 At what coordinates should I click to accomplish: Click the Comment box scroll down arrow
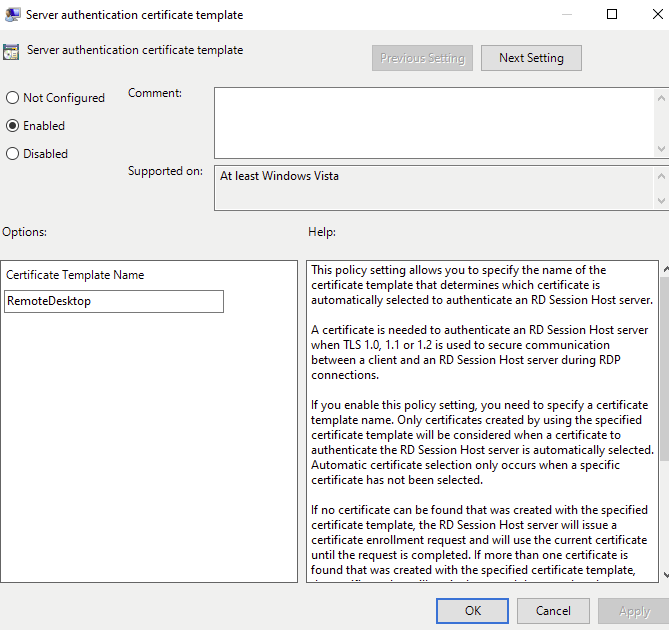tap(661, 147)
